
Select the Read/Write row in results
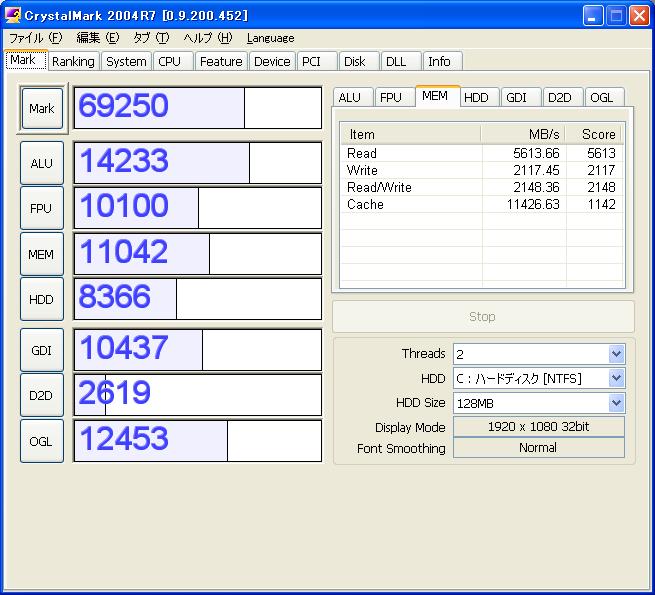[x=482, y=187]
